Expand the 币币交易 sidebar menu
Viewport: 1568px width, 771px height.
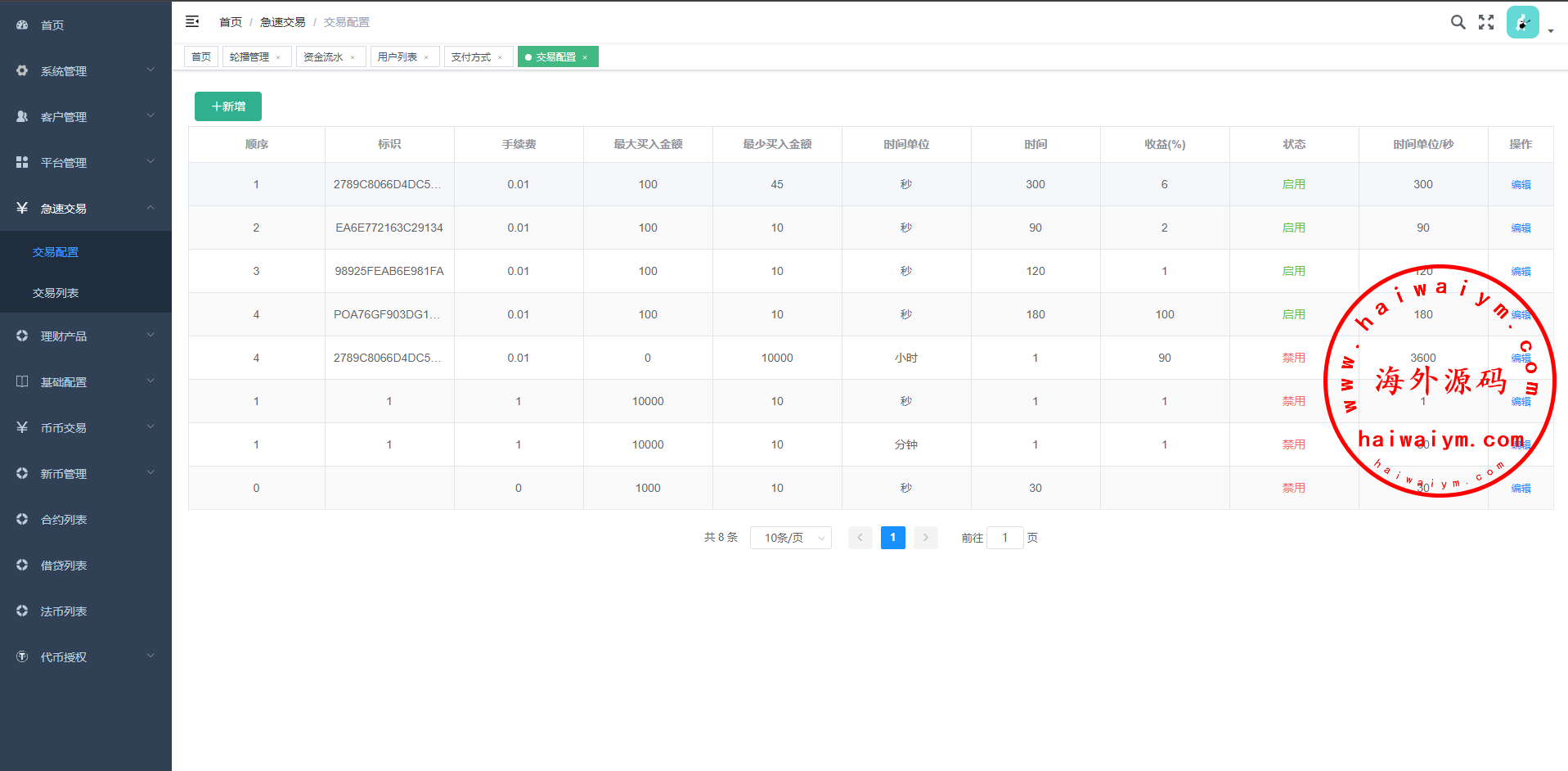86,427
